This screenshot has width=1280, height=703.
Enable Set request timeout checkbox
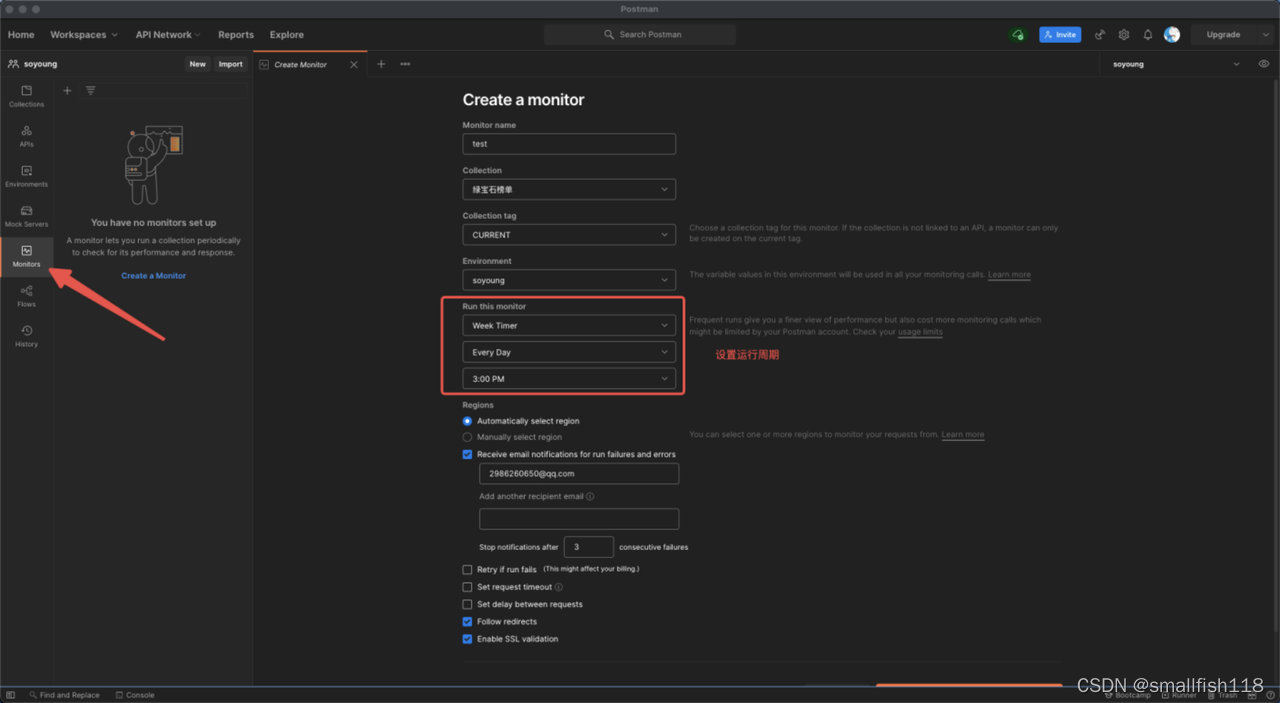pyautogui.click(x=467, y=587)
